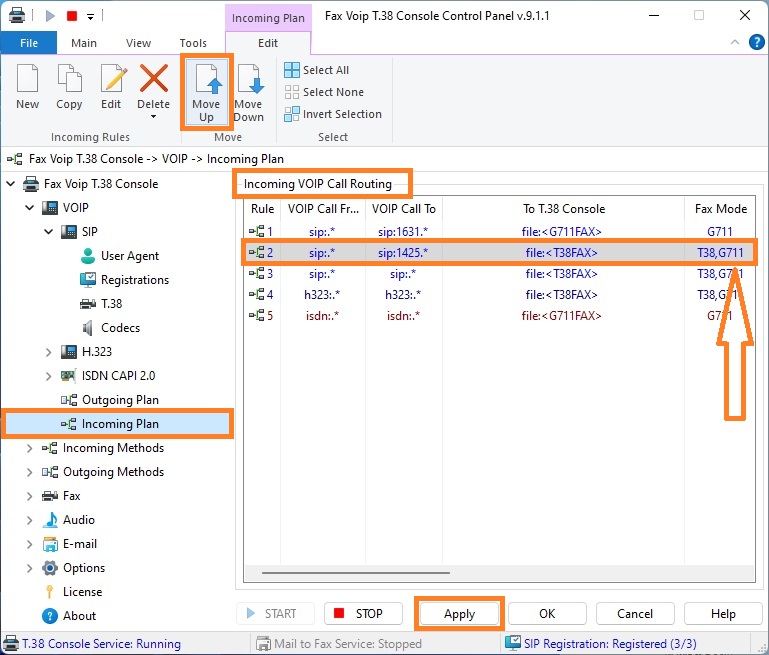Expand the Incoming Methods node
This screenshot has height=655, width=769.
(x=29, y=448)
